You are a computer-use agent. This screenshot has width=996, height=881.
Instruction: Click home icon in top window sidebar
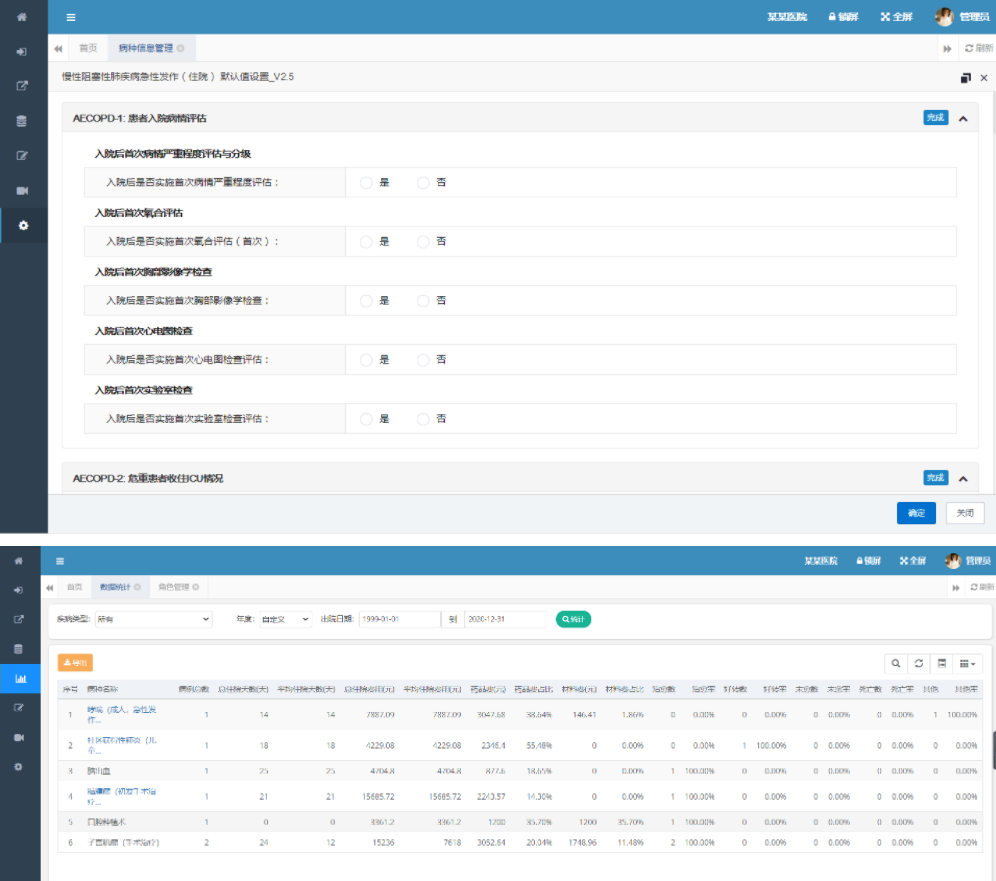22,17
